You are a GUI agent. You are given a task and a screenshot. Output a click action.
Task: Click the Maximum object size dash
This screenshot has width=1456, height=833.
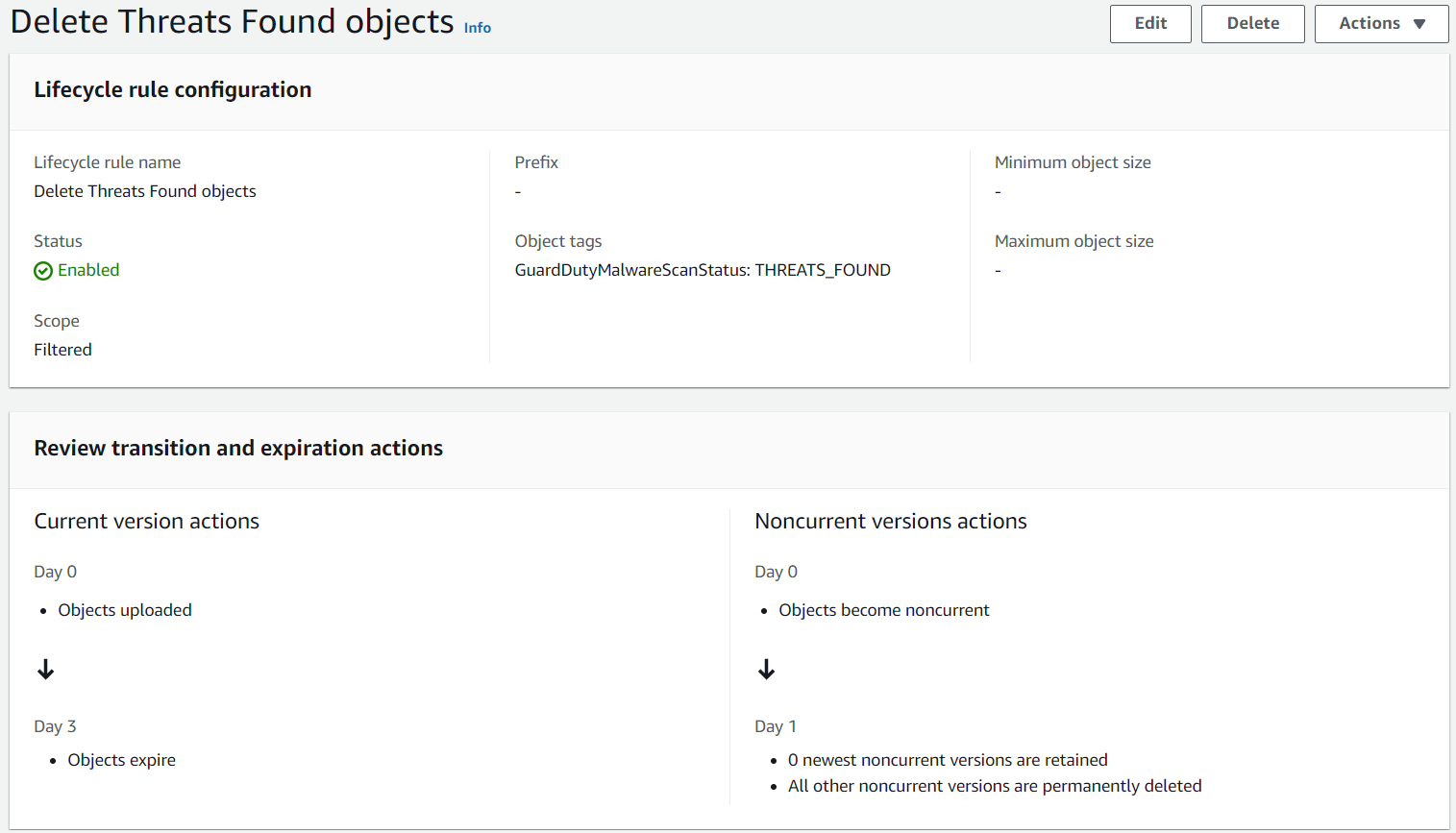coord(998,270)
